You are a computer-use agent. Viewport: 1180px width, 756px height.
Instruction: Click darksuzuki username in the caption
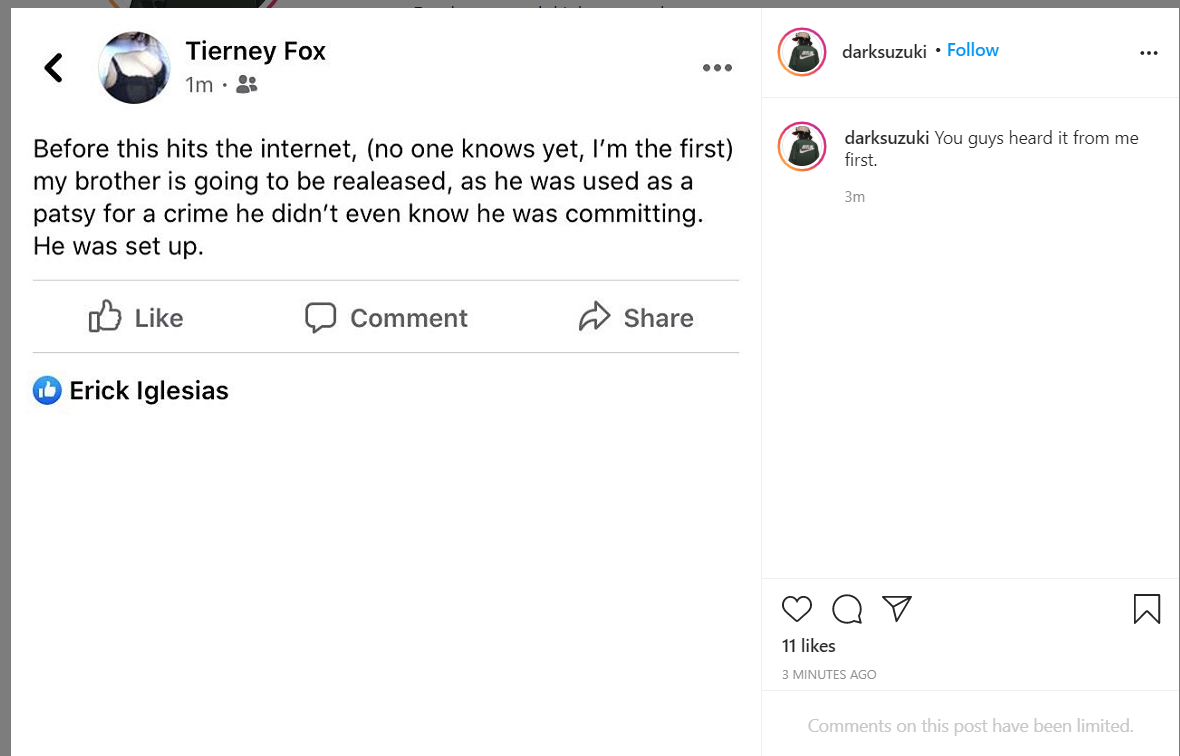tap(887, 138)
